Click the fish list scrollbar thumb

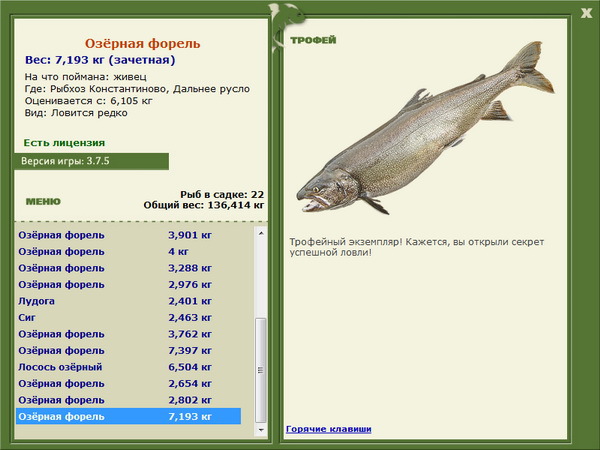coord(261,370)
